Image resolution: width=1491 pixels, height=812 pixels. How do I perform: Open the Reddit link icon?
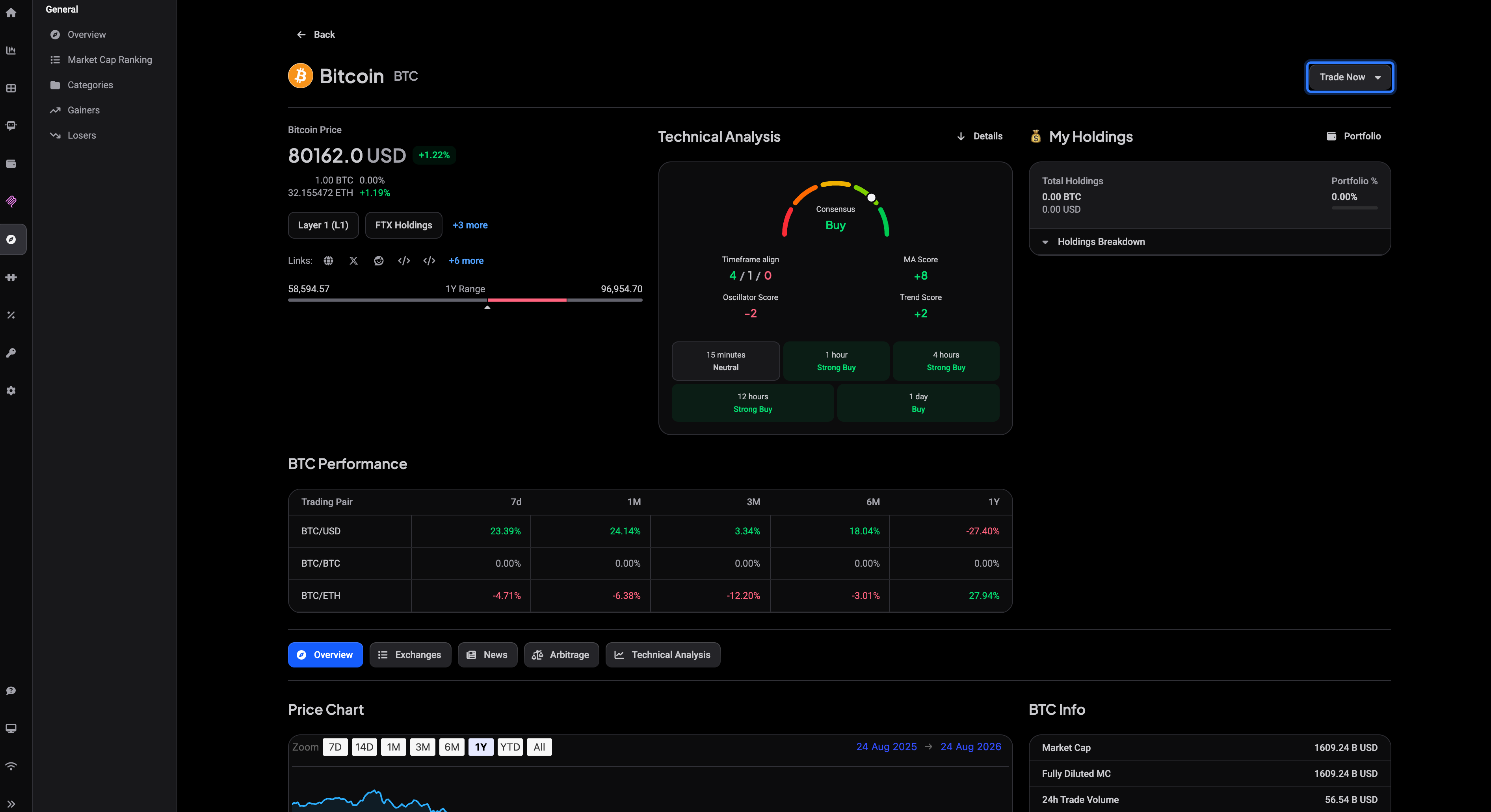click(379, 261)
